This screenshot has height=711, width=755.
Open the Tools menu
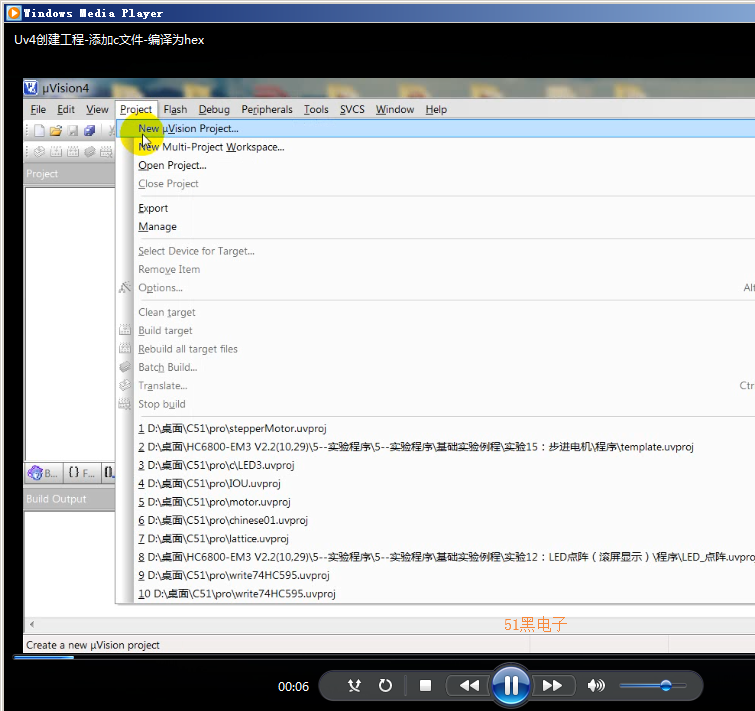coord(316,110)
